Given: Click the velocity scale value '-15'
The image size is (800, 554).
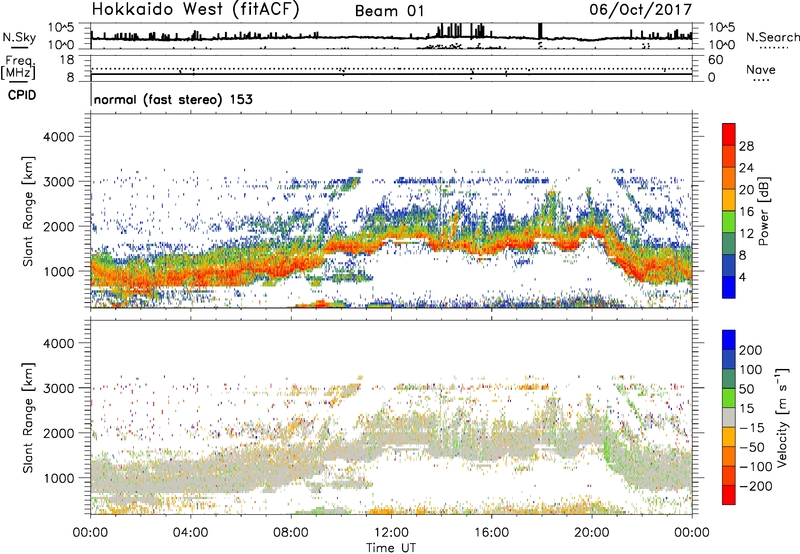Looking at the screenshot, I should click(x=752, y=427).
